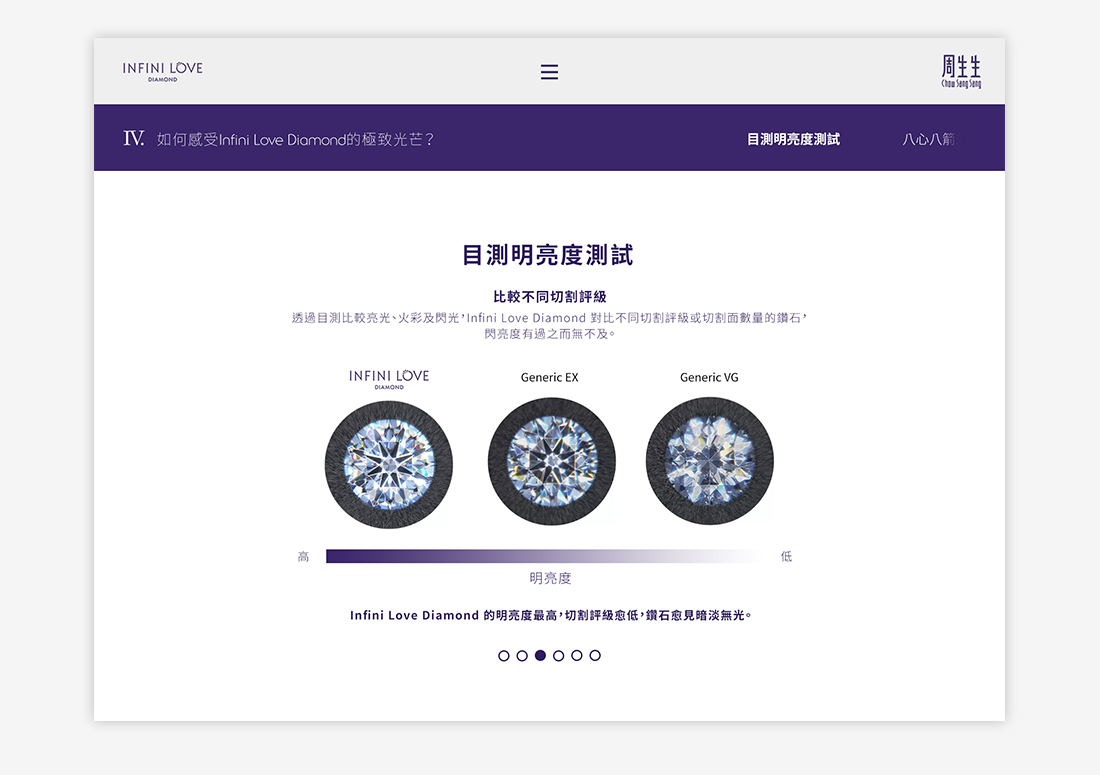Select the Infini Love diamond image
This screenshot has width=1100, height=775.
[388, 462]
